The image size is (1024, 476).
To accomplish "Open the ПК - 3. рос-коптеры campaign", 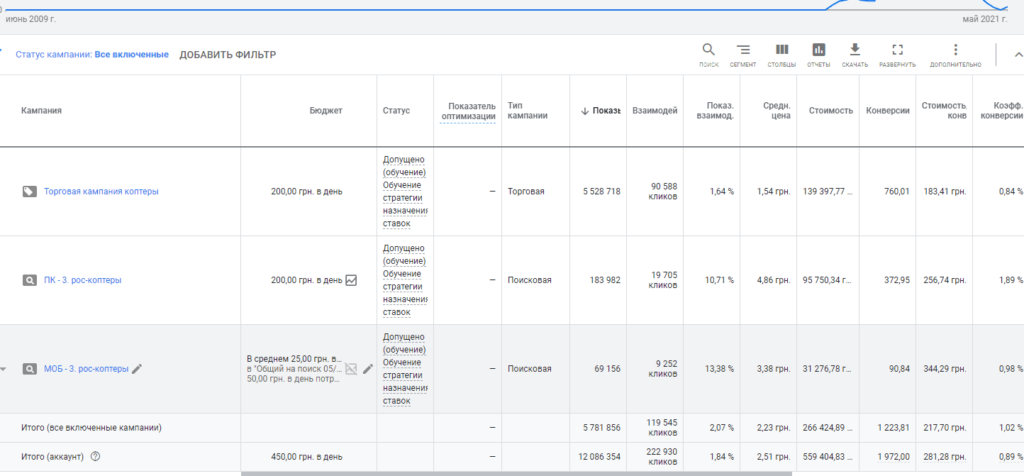I will pyautogui.click(x=83, y=280).
